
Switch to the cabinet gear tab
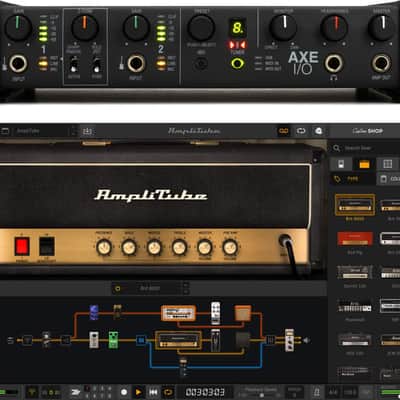[x=387, y=164]
